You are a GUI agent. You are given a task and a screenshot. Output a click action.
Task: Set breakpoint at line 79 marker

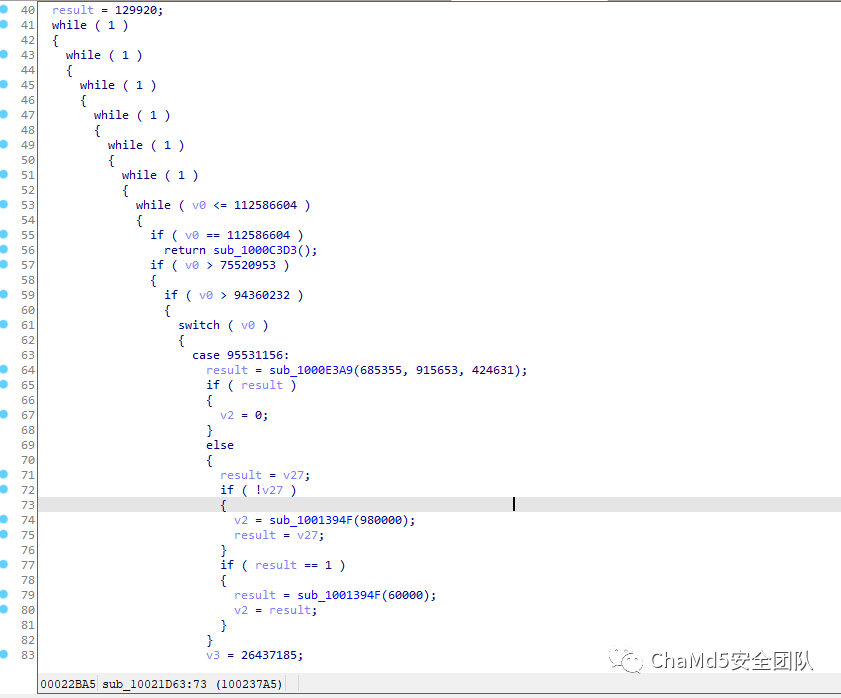tap(3, 594)
